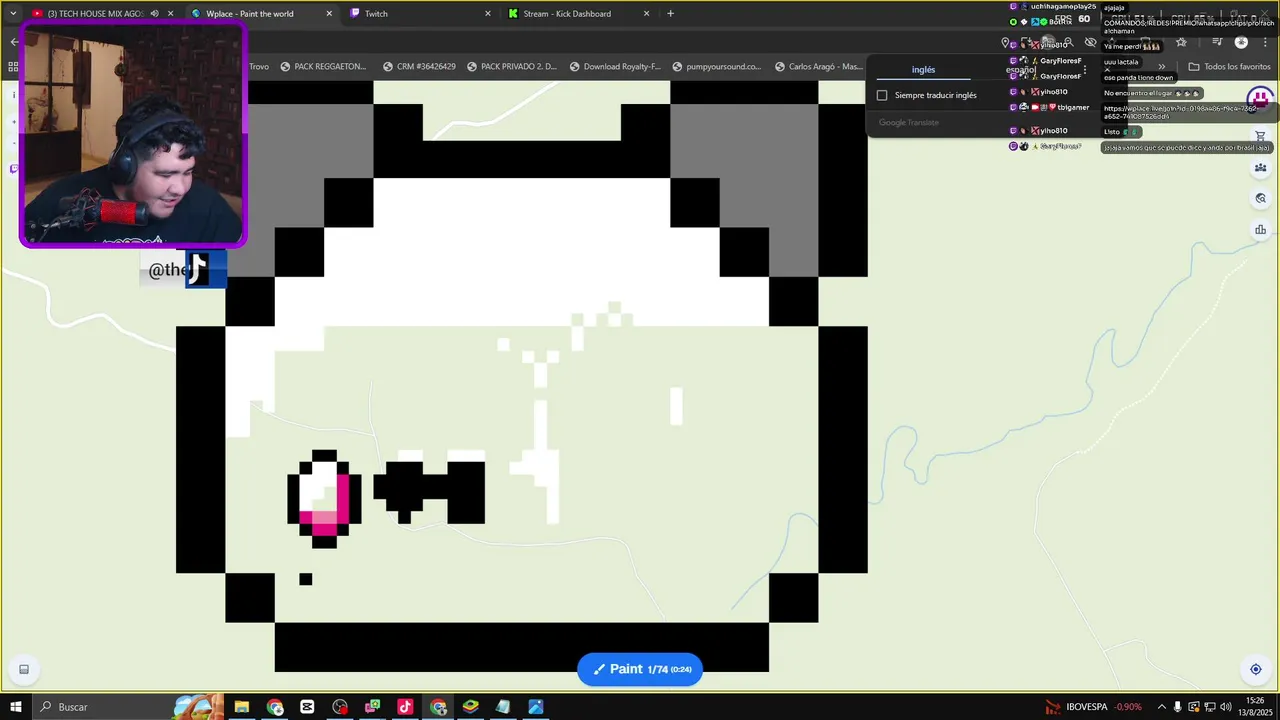Image resolution: width=1280 pixels, height=720 pixels.
Task: Mute the audio-playing TECH HOUSE tab
Action: point(154,14)
